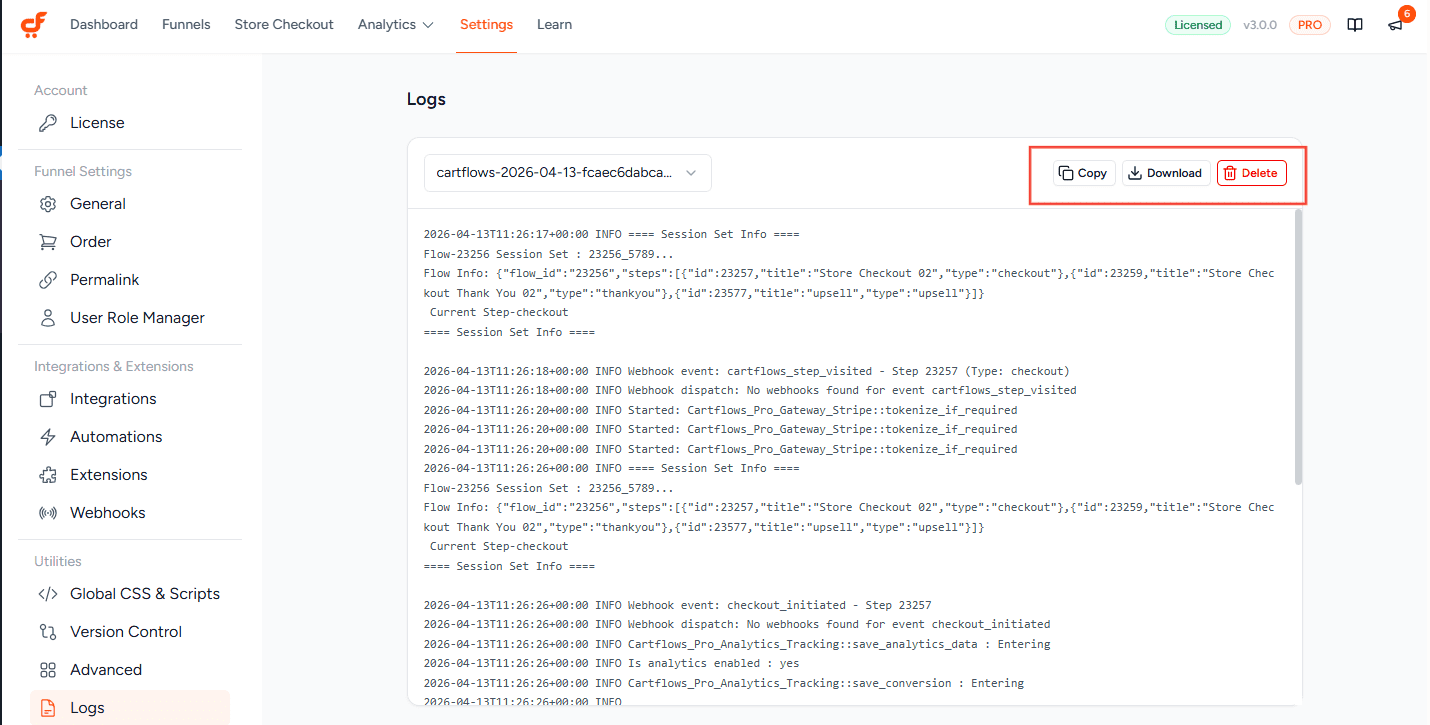Viewport: 1430px width, 725px height.
Task: Click the Global CSS & Scripts code icon
Action: click(47, 594)
